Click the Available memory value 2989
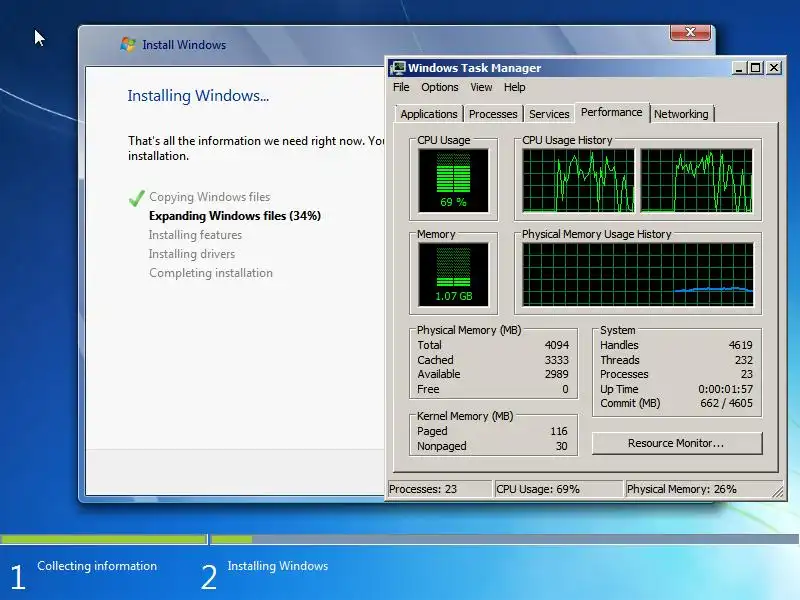800x600 pixels. 557,374
